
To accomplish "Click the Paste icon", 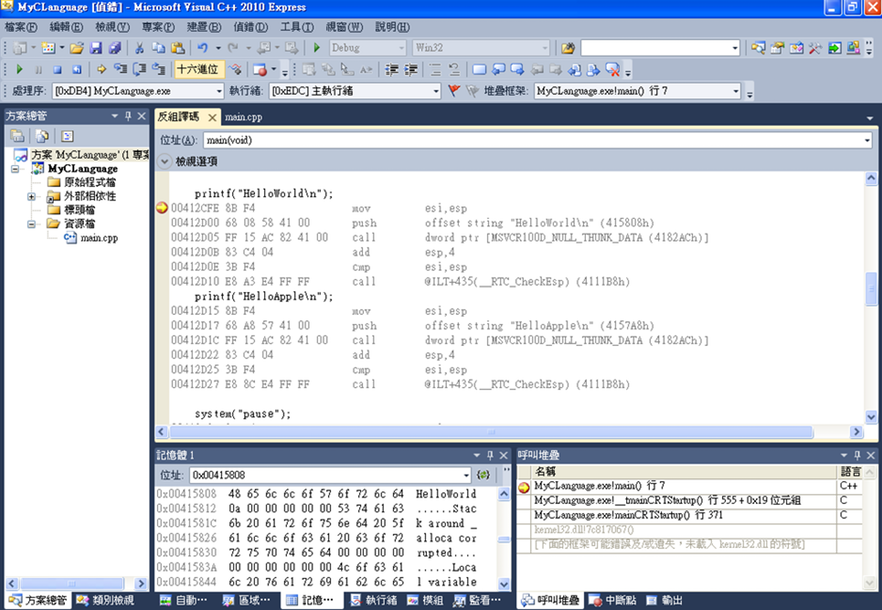I will [178, 48].
